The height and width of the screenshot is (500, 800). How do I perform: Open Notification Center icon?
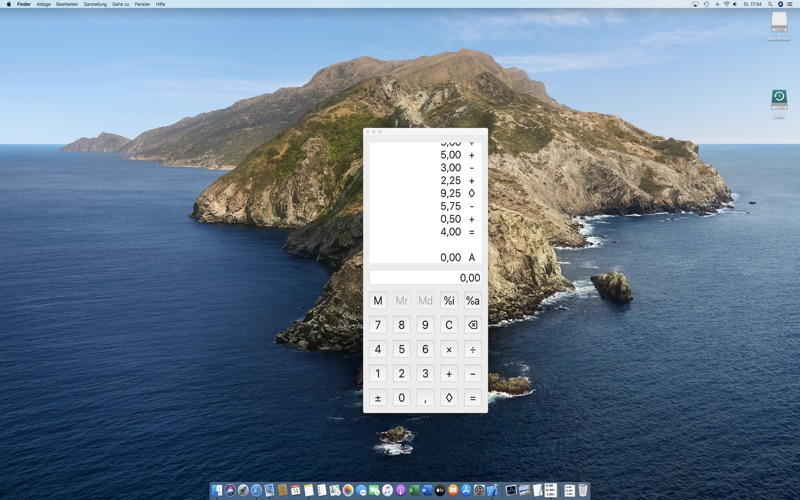(789, 4)
